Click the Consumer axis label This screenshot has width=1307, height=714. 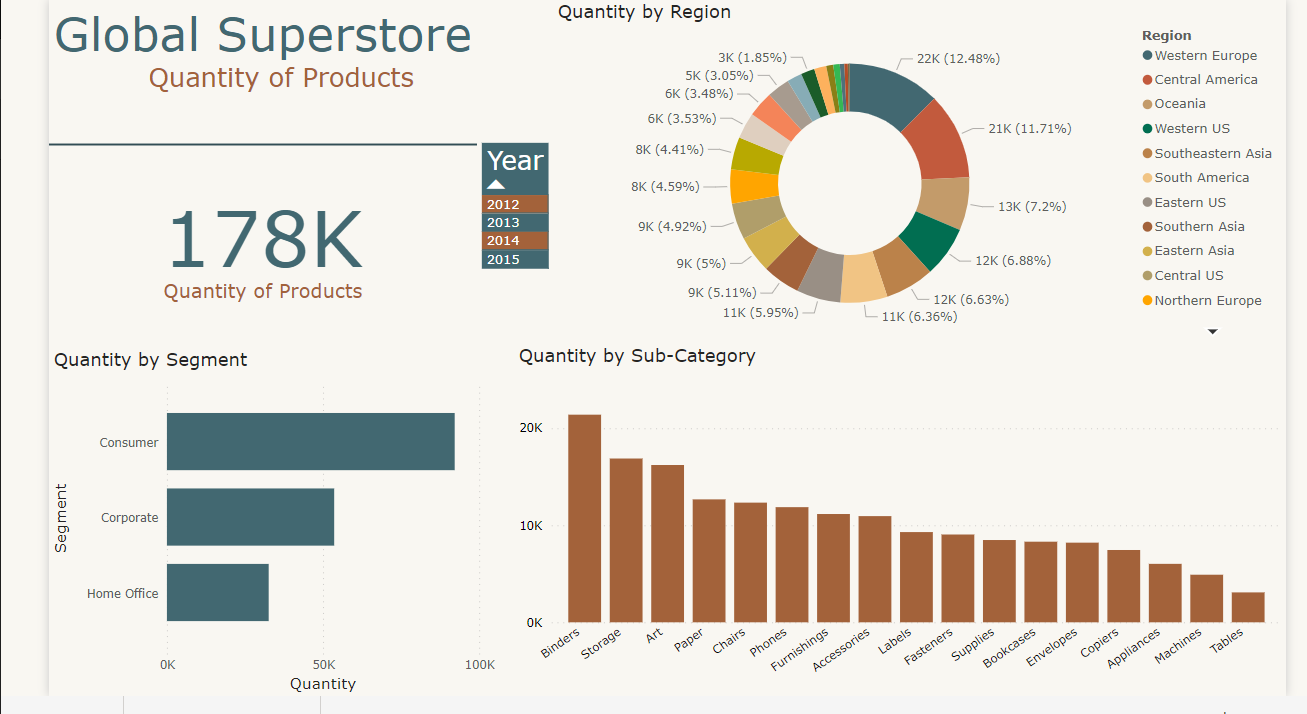click(129, 442)
